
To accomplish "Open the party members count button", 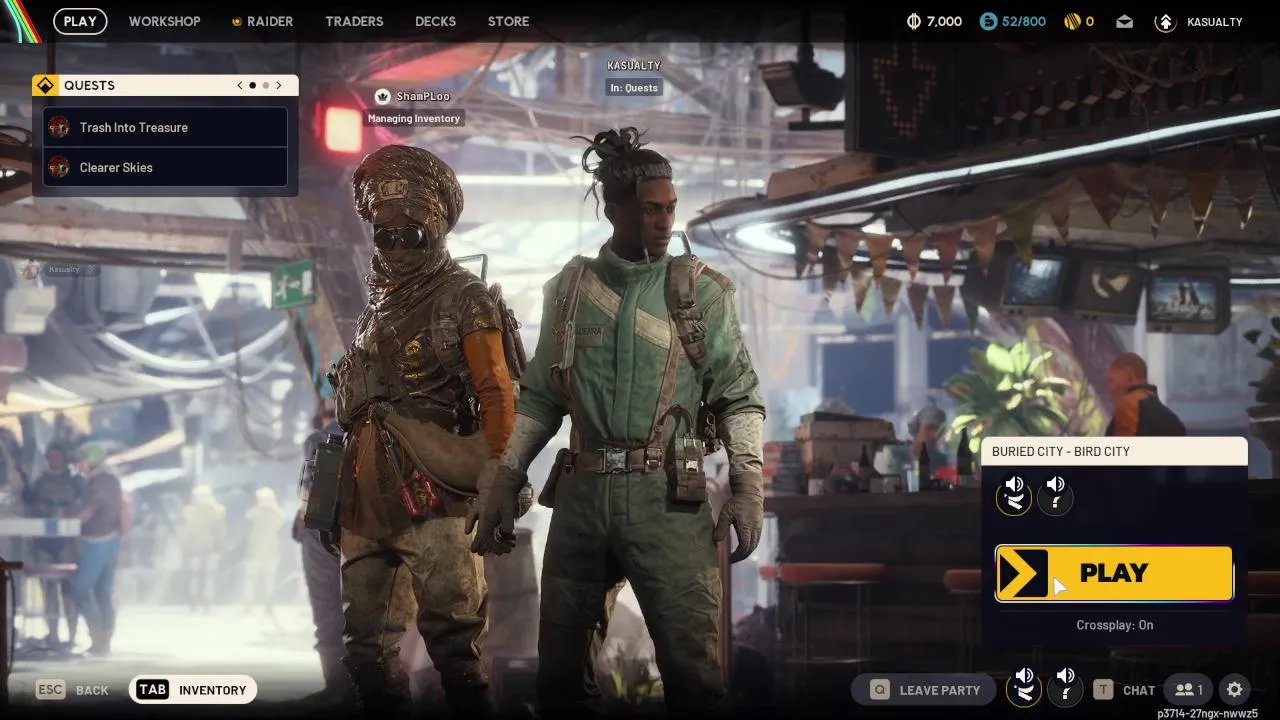I will pos(1189,690).
